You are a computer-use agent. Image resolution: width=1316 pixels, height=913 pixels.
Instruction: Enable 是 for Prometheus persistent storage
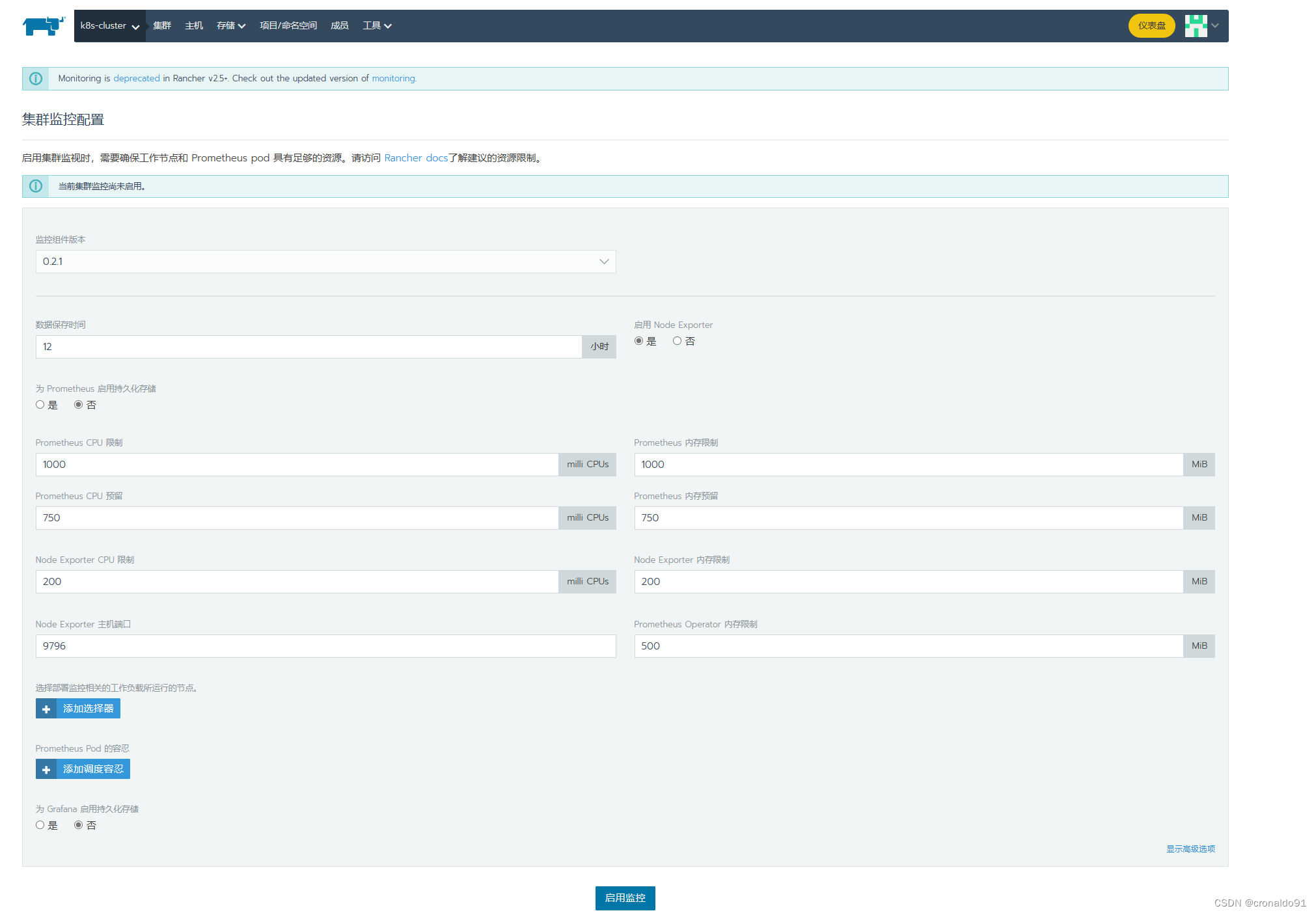[40, 405]
